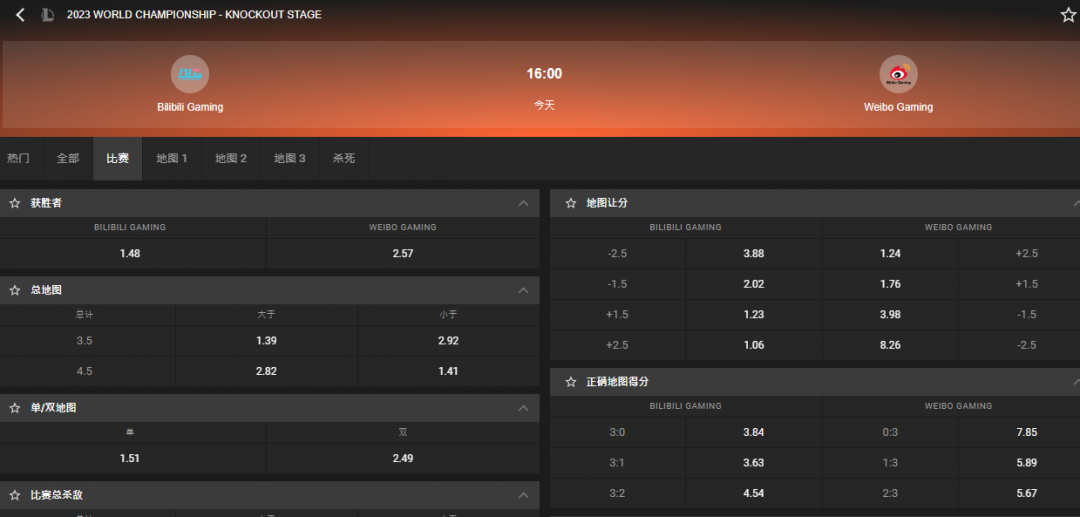Open the 地图 2 tab

[231, 158]
